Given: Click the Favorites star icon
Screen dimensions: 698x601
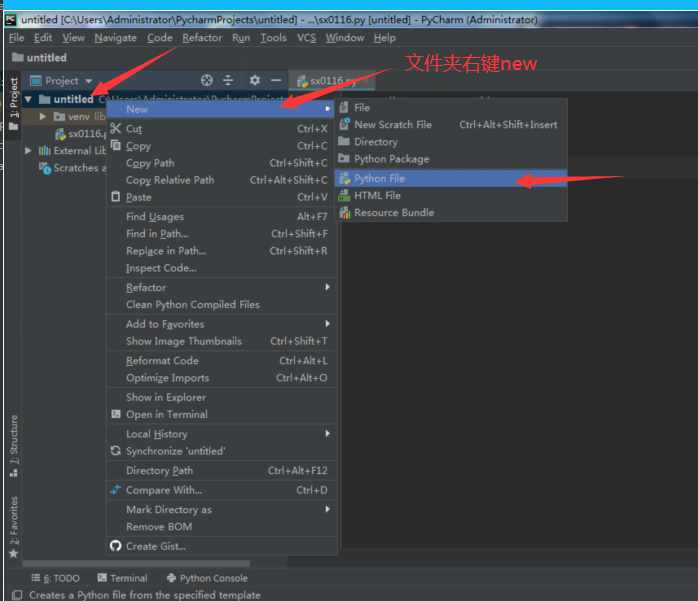Looking at the screenshot, I should (13, 553).
